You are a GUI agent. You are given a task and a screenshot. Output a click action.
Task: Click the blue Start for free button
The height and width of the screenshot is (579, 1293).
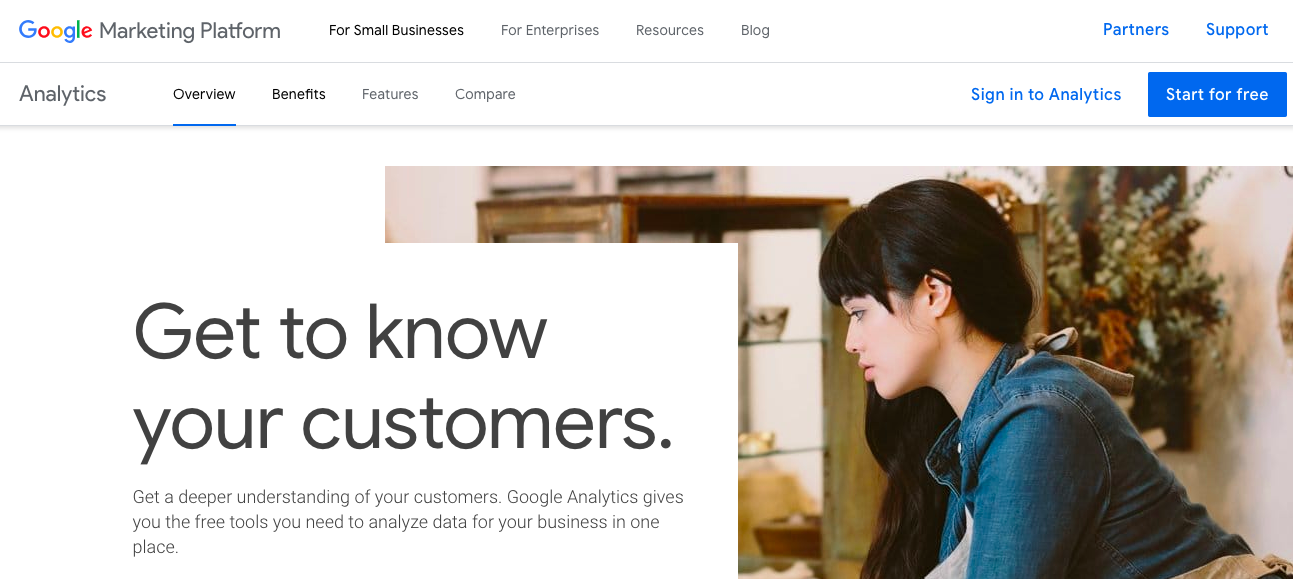tap(1217, 94)
